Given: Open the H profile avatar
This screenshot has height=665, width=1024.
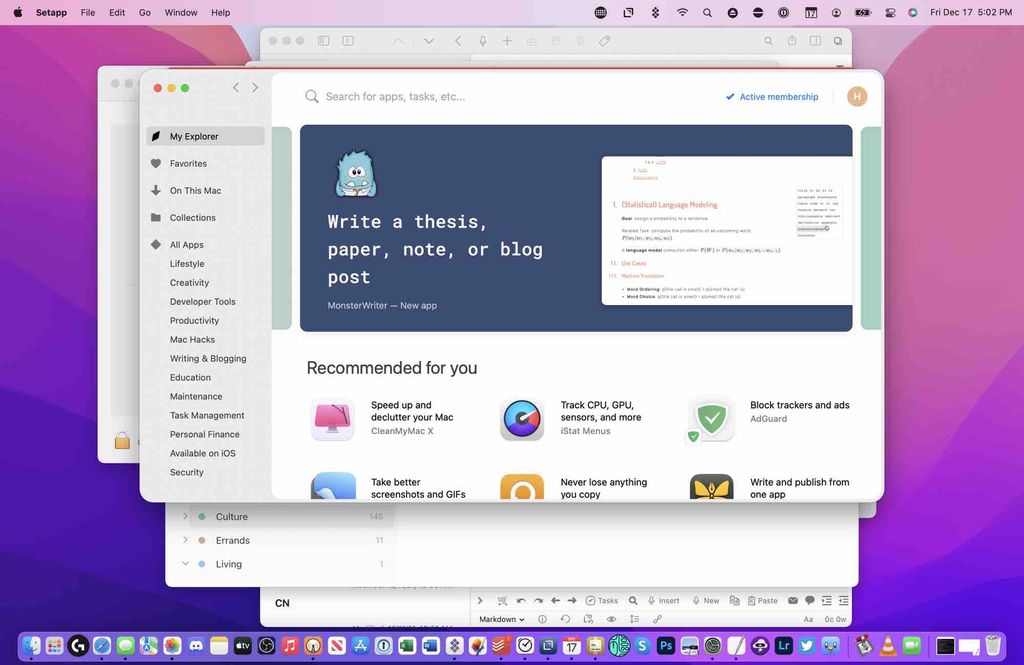Looking at the screenshot, I should click(x=856, y=96).
